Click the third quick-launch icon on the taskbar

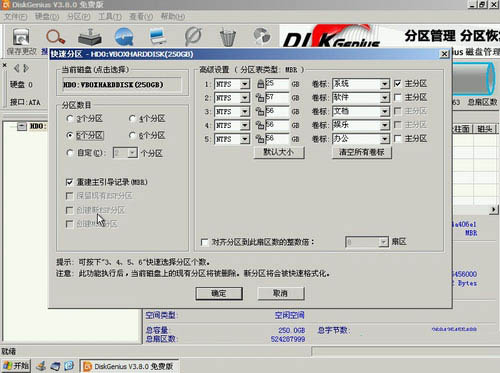[x=69, y=366]
